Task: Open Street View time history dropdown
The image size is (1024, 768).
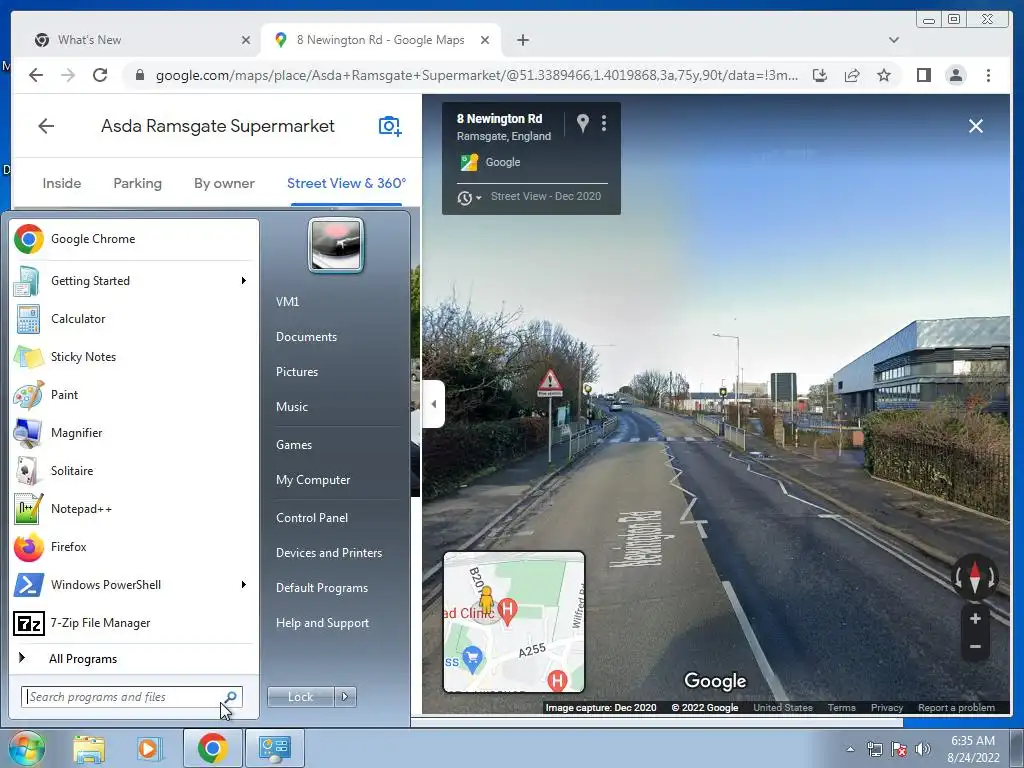Action: point(469,197)
